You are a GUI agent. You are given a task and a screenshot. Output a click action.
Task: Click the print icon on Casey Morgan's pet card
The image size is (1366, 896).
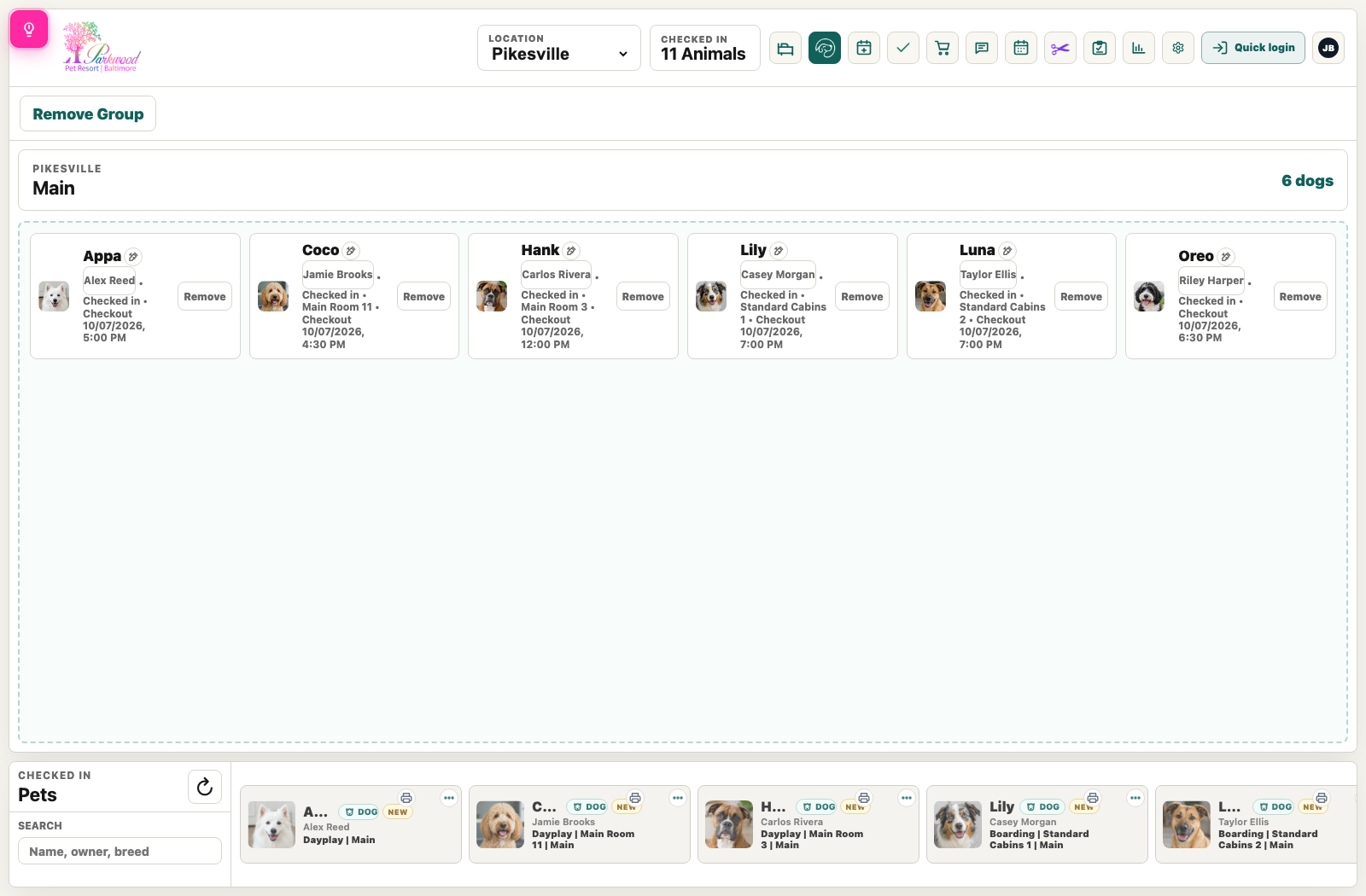[x=1093, y=798]
